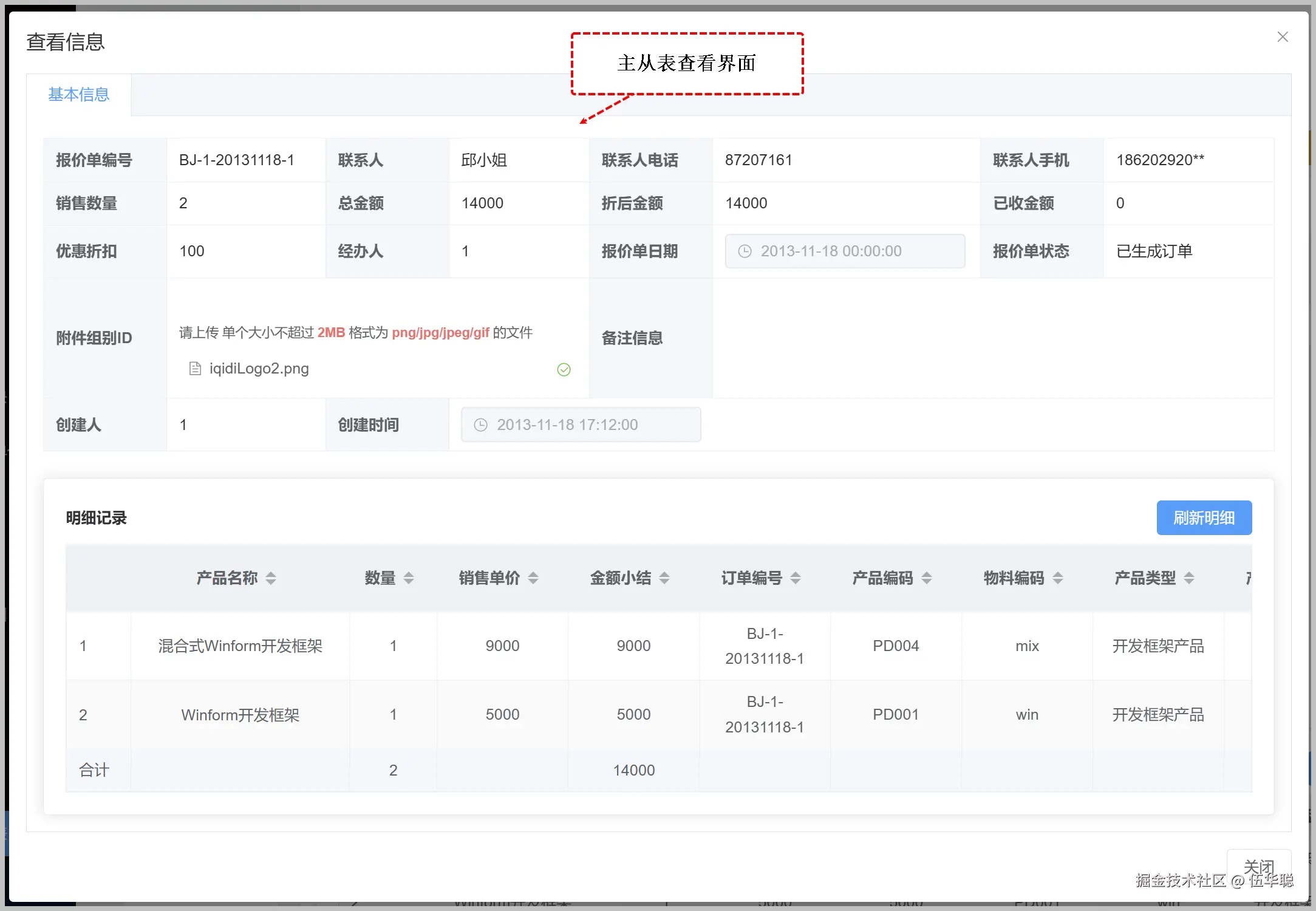Click the green upload success checkmark
Screen dimensions: 1316x911
pos(564,369)
